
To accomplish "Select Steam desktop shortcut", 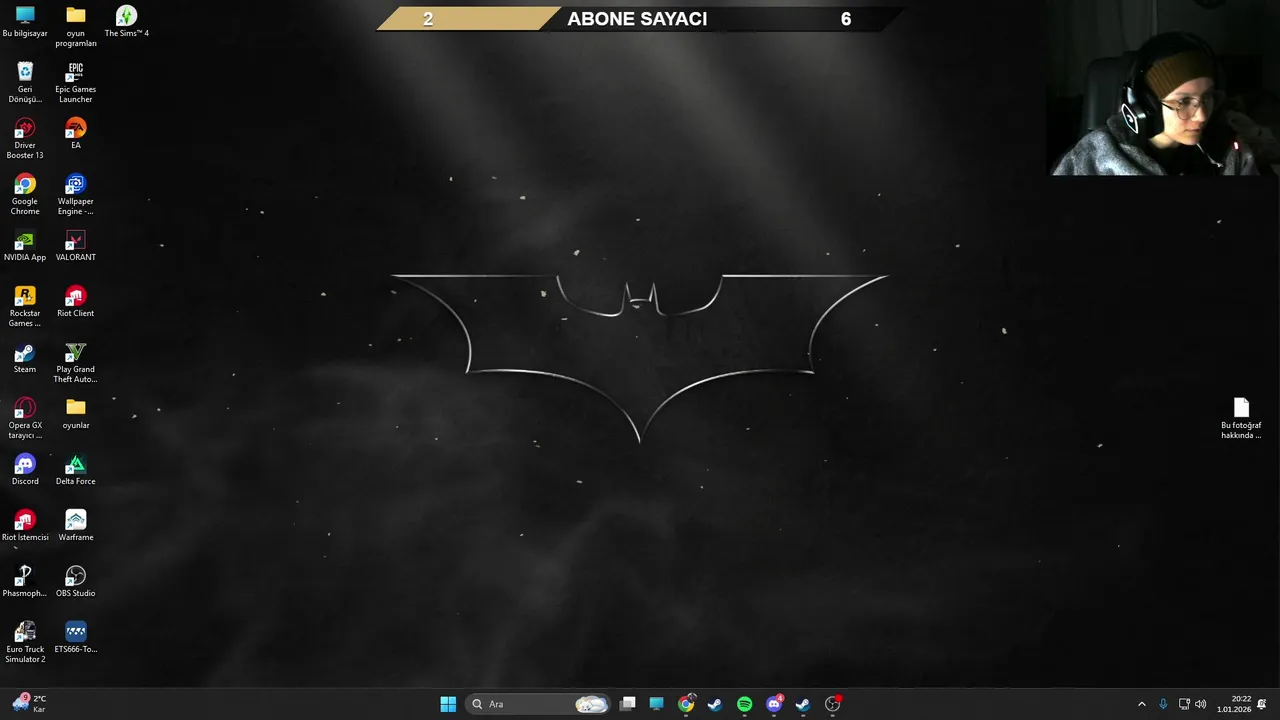I will coord(25,357).
